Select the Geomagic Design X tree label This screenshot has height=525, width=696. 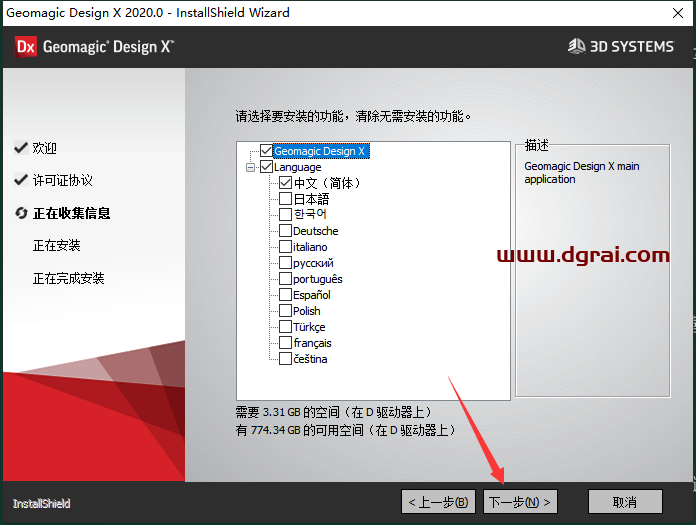[x=320, y=151]
